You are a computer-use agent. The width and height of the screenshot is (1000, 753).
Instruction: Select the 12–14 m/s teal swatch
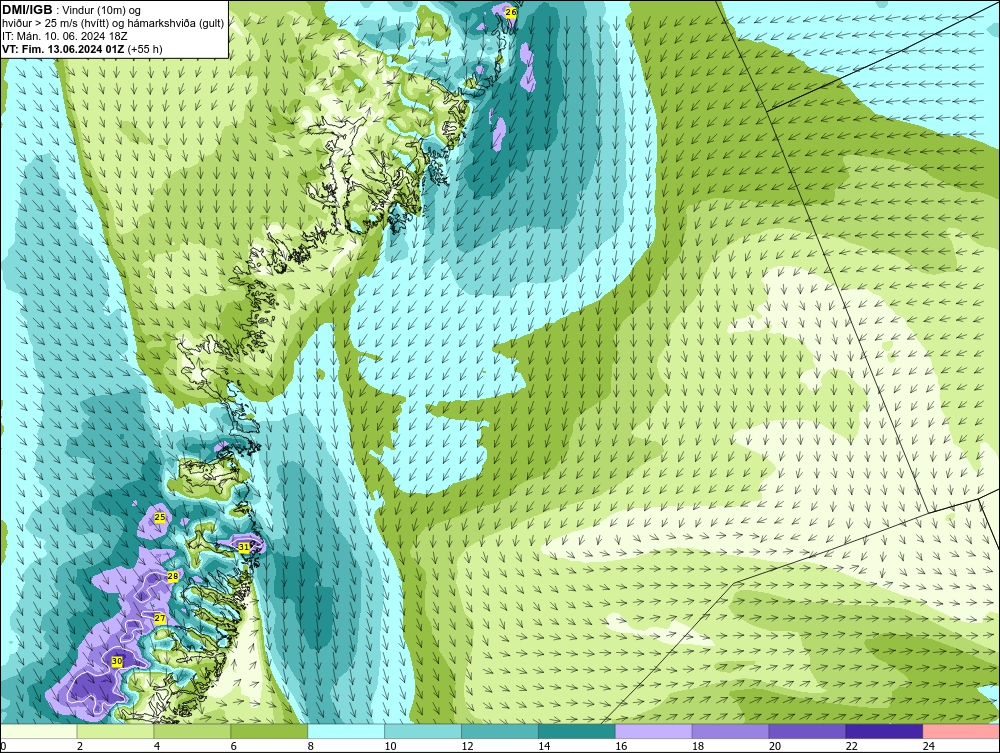(499, 731)
